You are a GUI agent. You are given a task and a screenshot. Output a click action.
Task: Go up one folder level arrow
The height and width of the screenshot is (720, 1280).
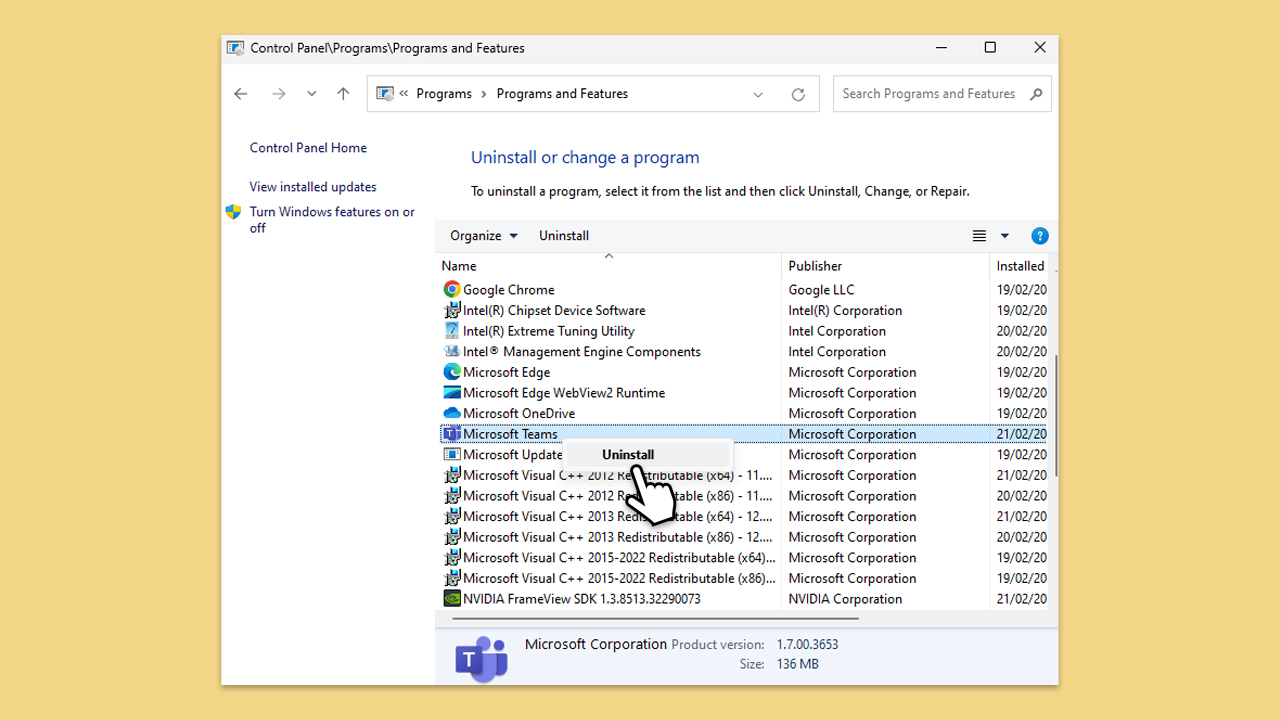tap(343, 94)
